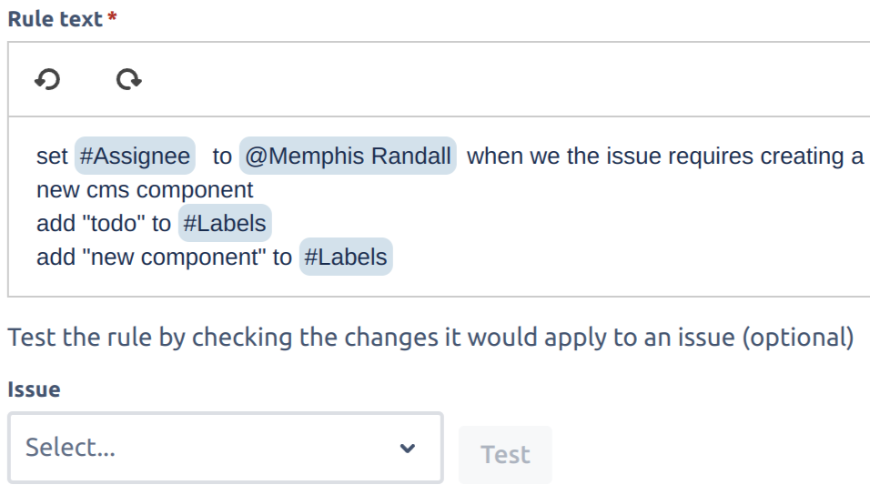
Task: Click word "to" before @Memphis Randall
Action: 222,157
